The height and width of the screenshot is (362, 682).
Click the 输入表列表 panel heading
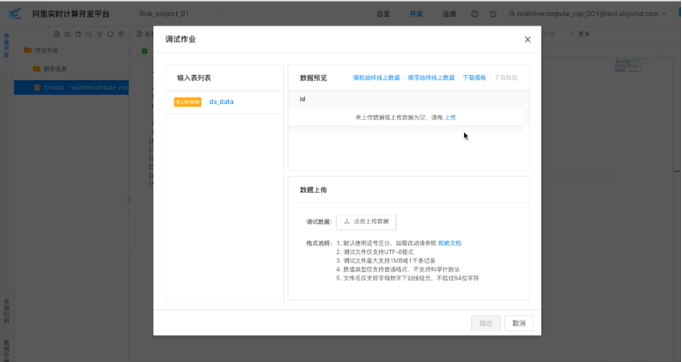194,78
